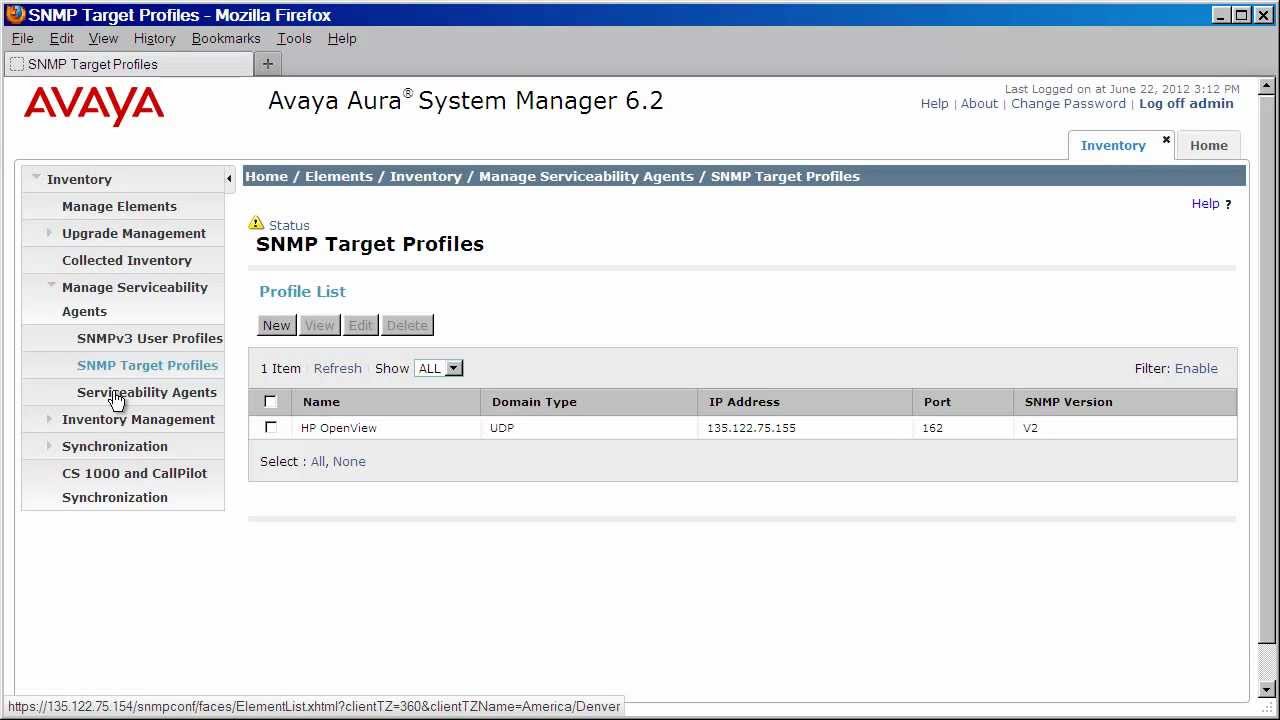Click Home in the breadcrumb
Screen dimensions: 1280x720
tap(266, 176)
